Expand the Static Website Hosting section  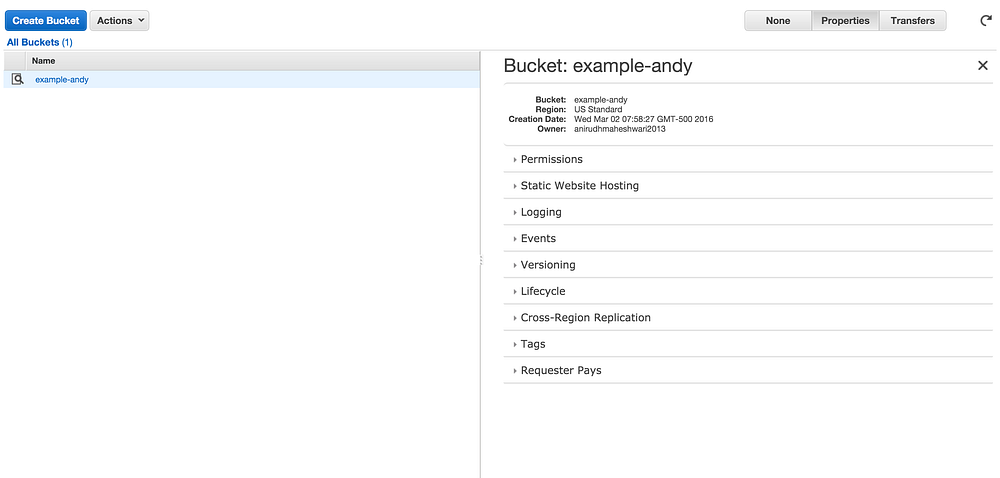pos(748,185)
